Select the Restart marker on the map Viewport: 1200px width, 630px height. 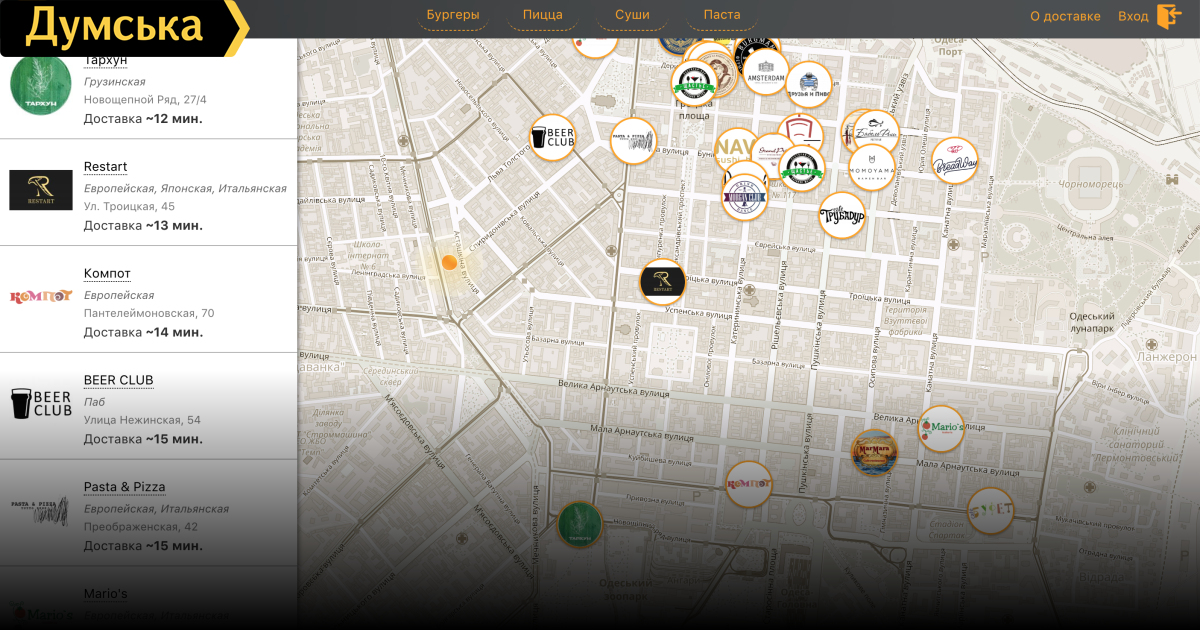click(662, 282)
